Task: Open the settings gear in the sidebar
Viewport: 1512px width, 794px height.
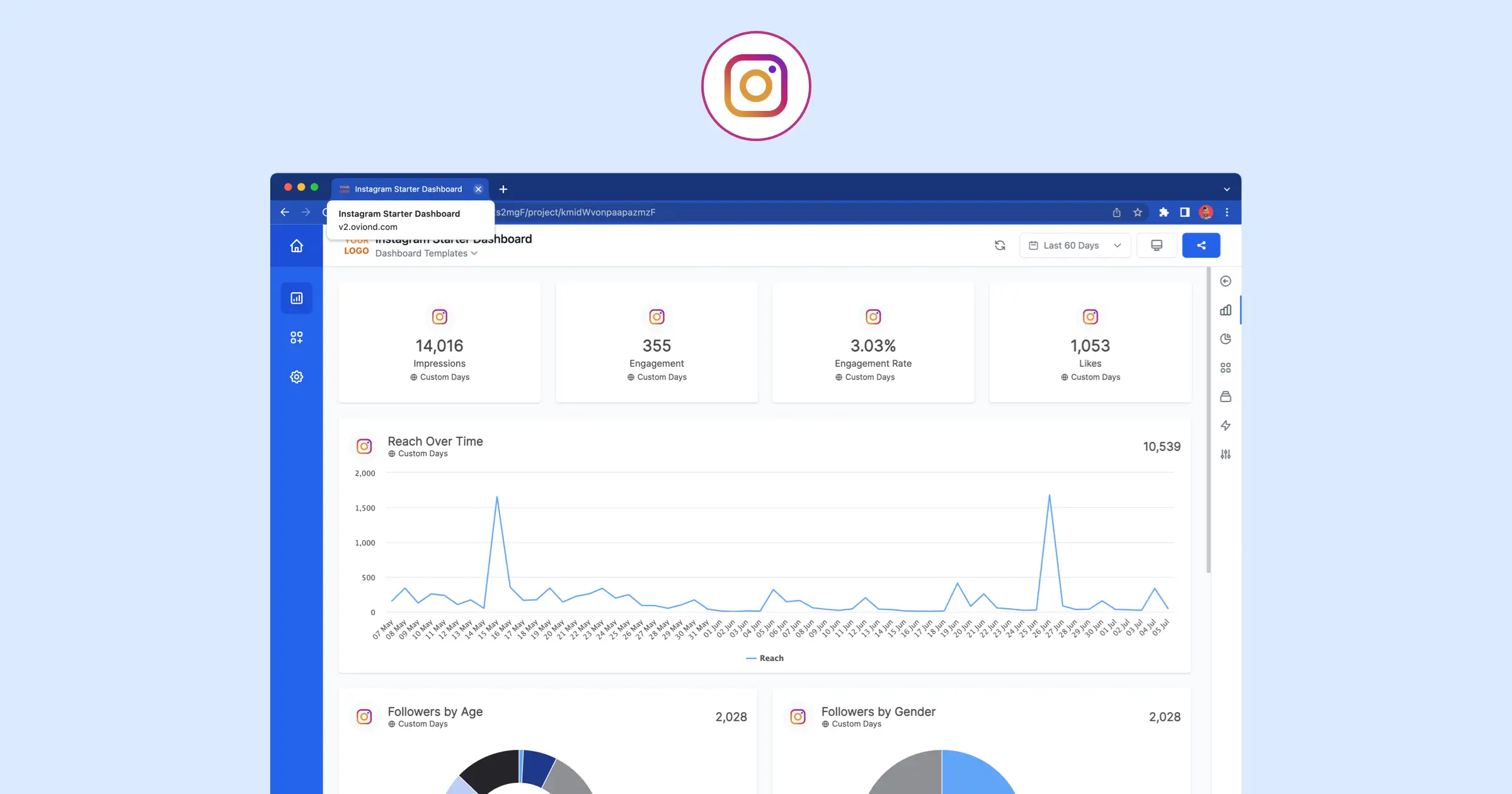Action: point(296,377)
